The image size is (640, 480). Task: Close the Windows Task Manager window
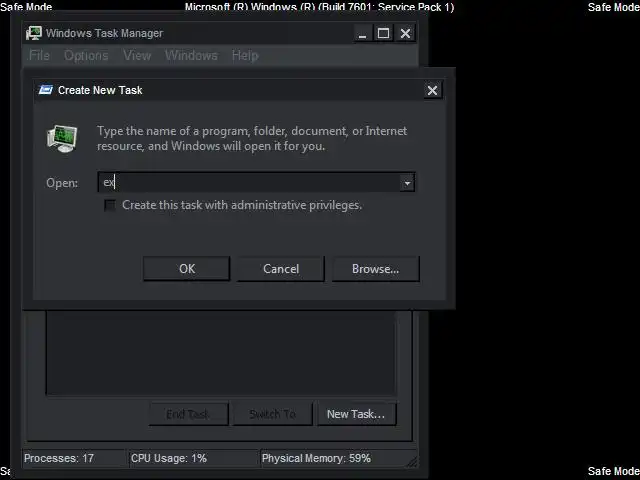click(x=405, y=33)
